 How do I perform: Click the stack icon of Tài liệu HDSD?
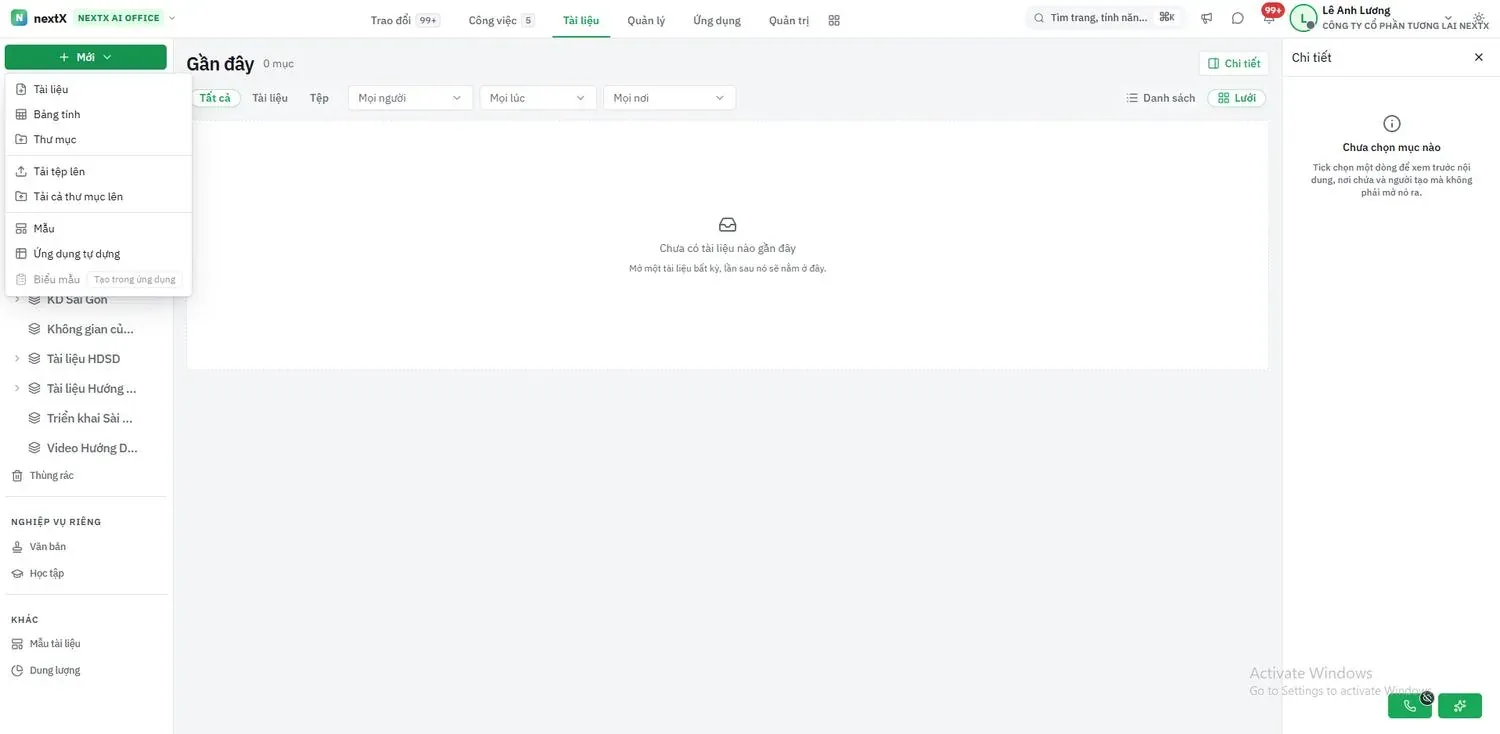[x=34, y=359]
